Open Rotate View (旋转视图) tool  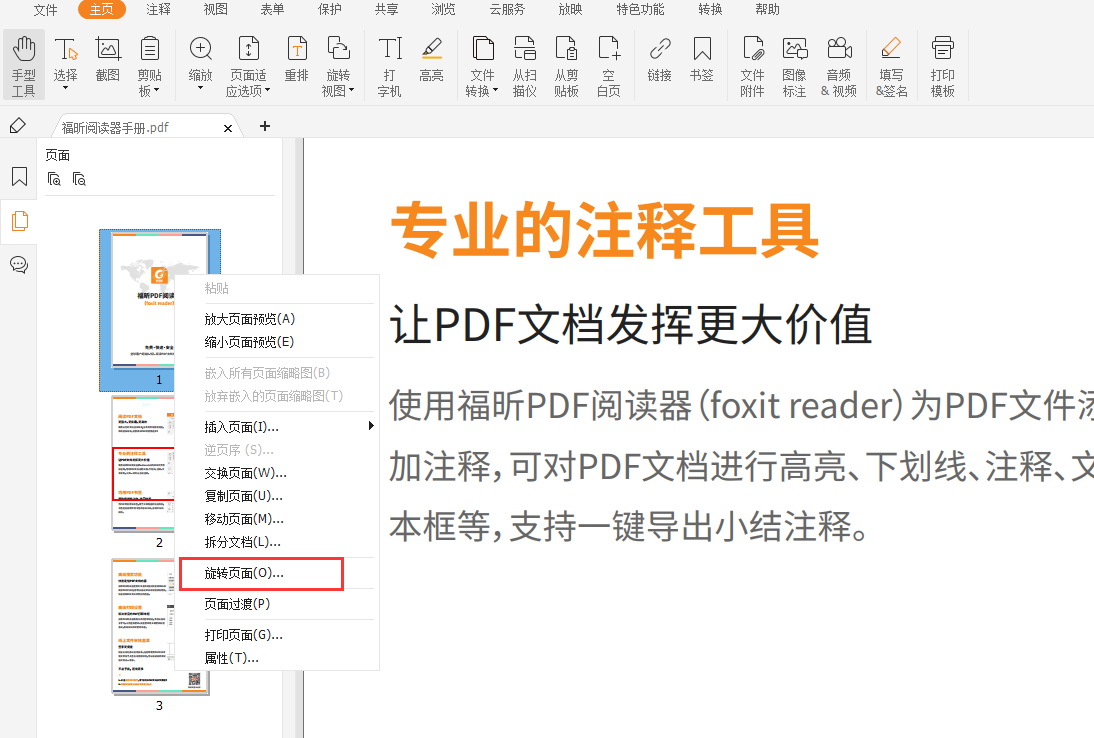[338, 66]
